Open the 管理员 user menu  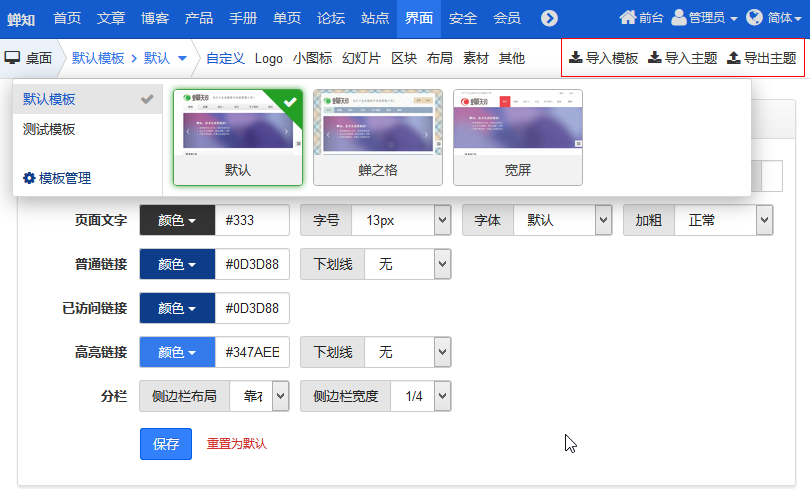pos(704,18)
